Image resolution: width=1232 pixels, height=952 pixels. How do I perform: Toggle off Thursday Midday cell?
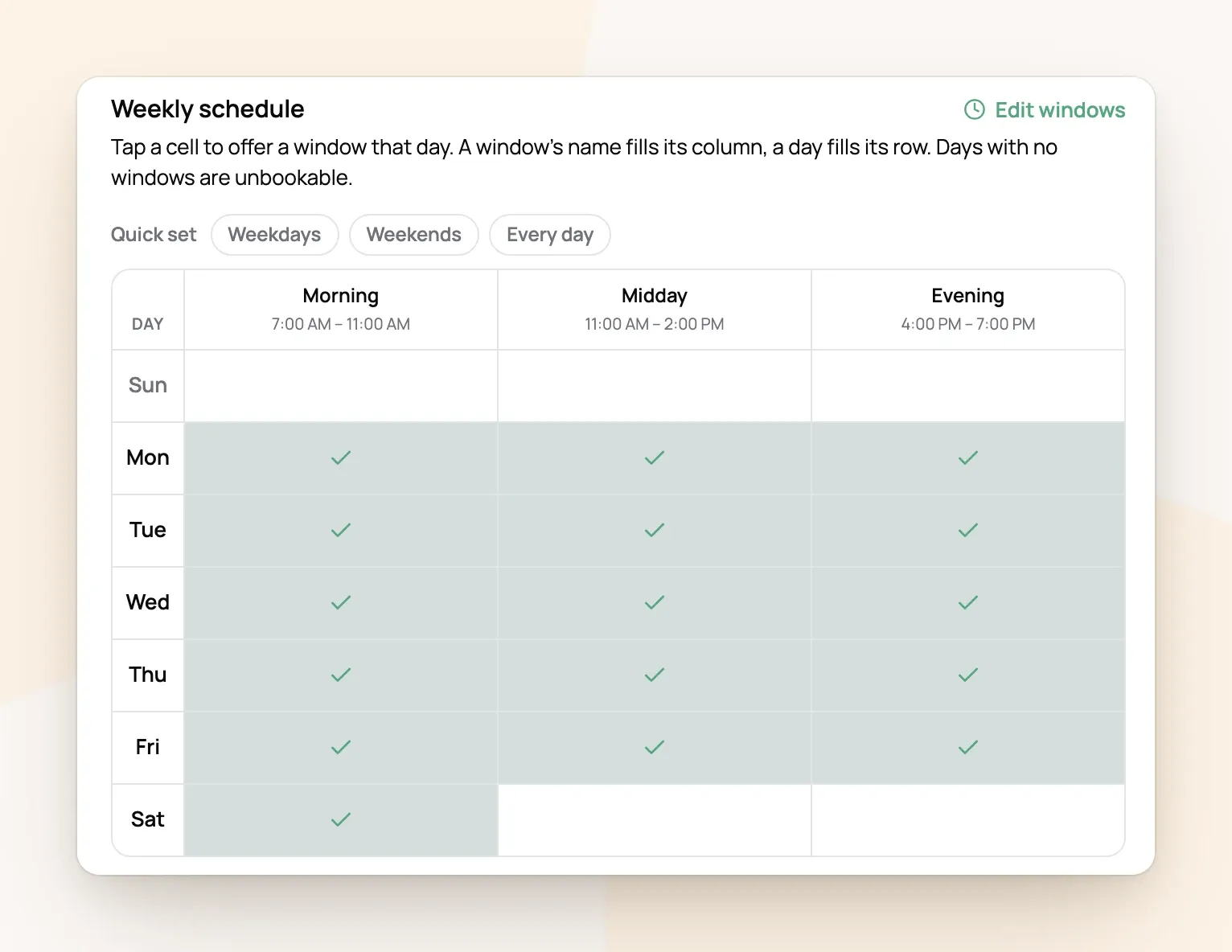(x=655, y=675)
